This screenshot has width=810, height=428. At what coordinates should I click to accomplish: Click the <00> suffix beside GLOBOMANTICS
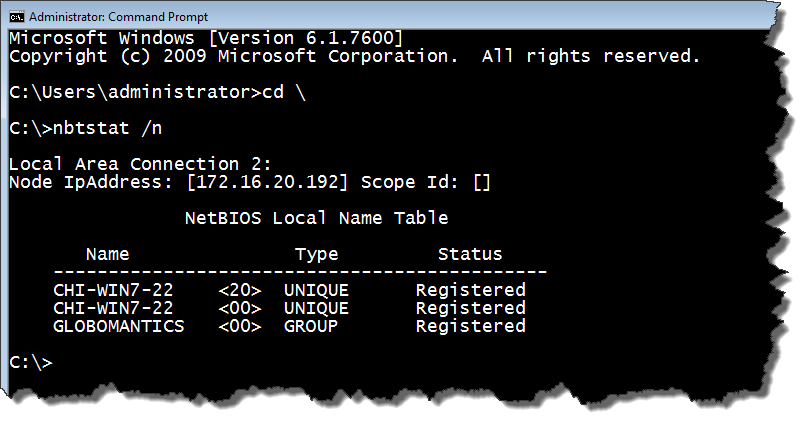click(x=240, y=326)
